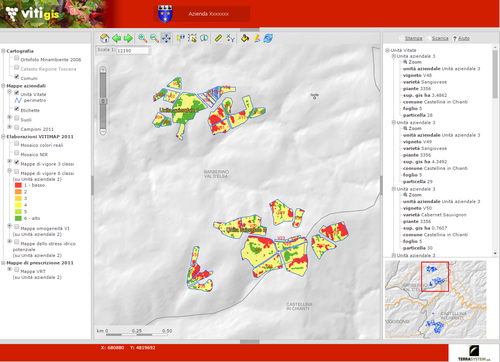Select the zoom out magnifier tool
Viewport: 500px width, 362px height.
(154, 38)
